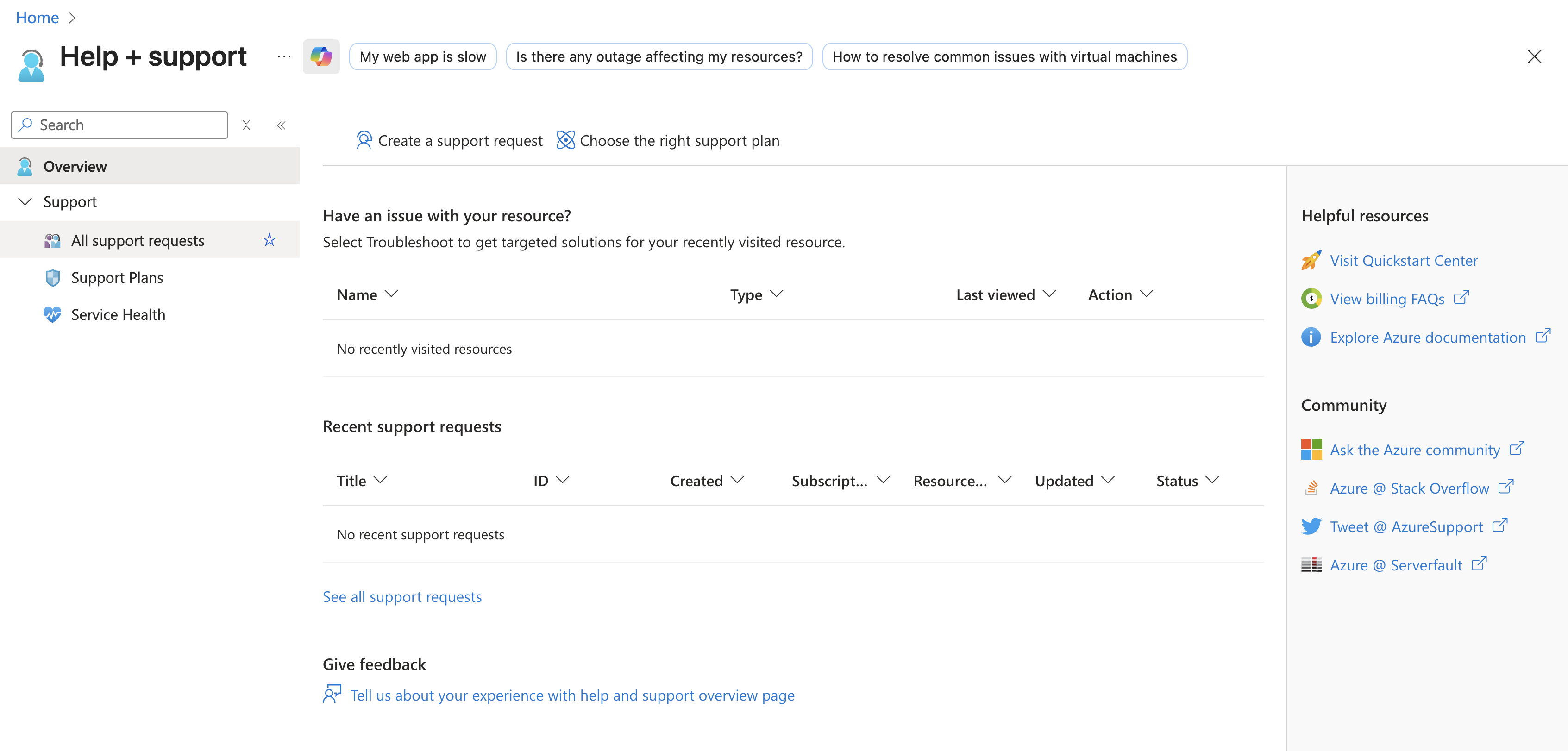
Task: Click Create a support request
Action: (x=449, y=141)
